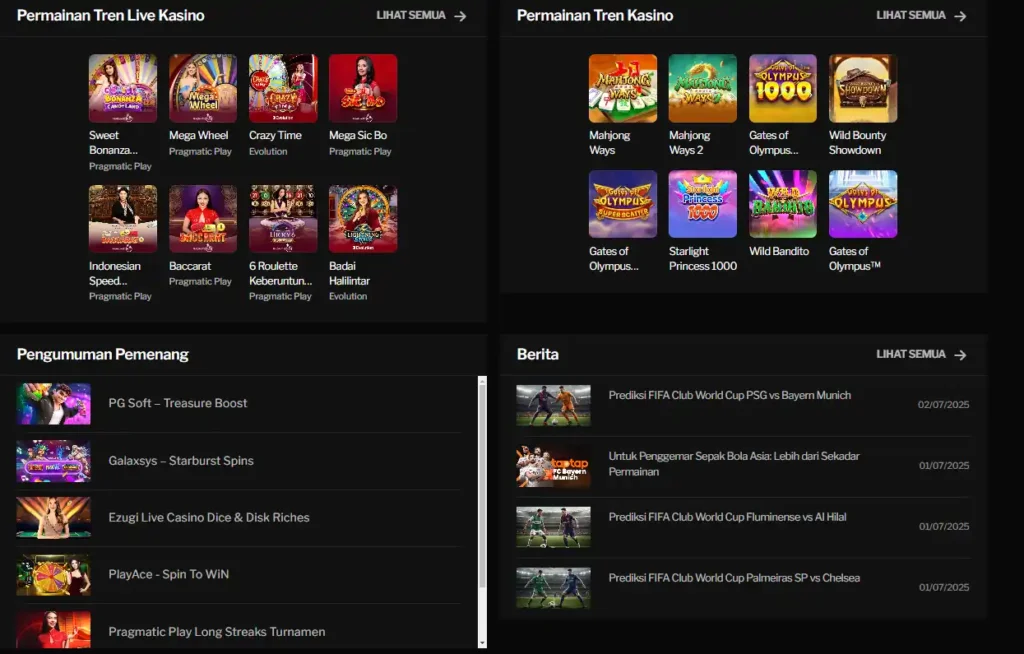Click the winners list scrollbar thumb
Screen dimensions: 1024x654
[483, 487]
